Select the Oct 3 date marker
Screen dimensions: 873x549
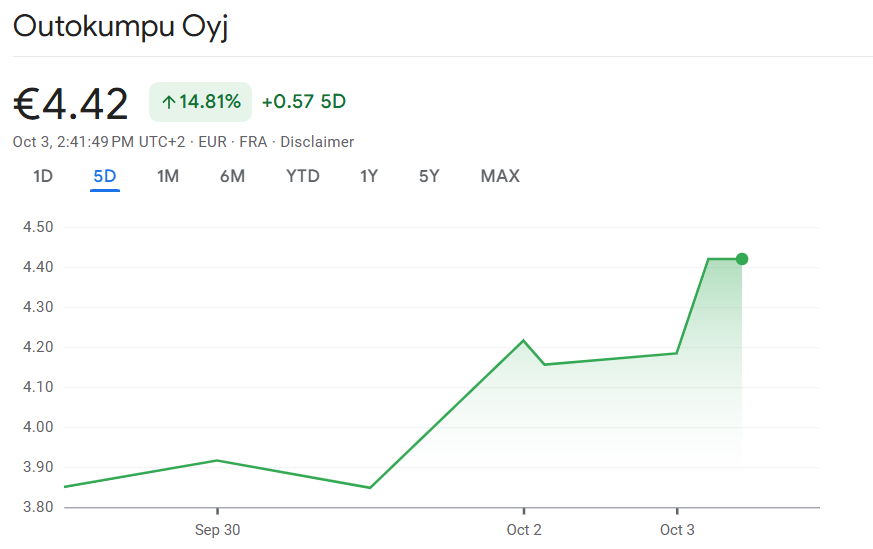677,530
